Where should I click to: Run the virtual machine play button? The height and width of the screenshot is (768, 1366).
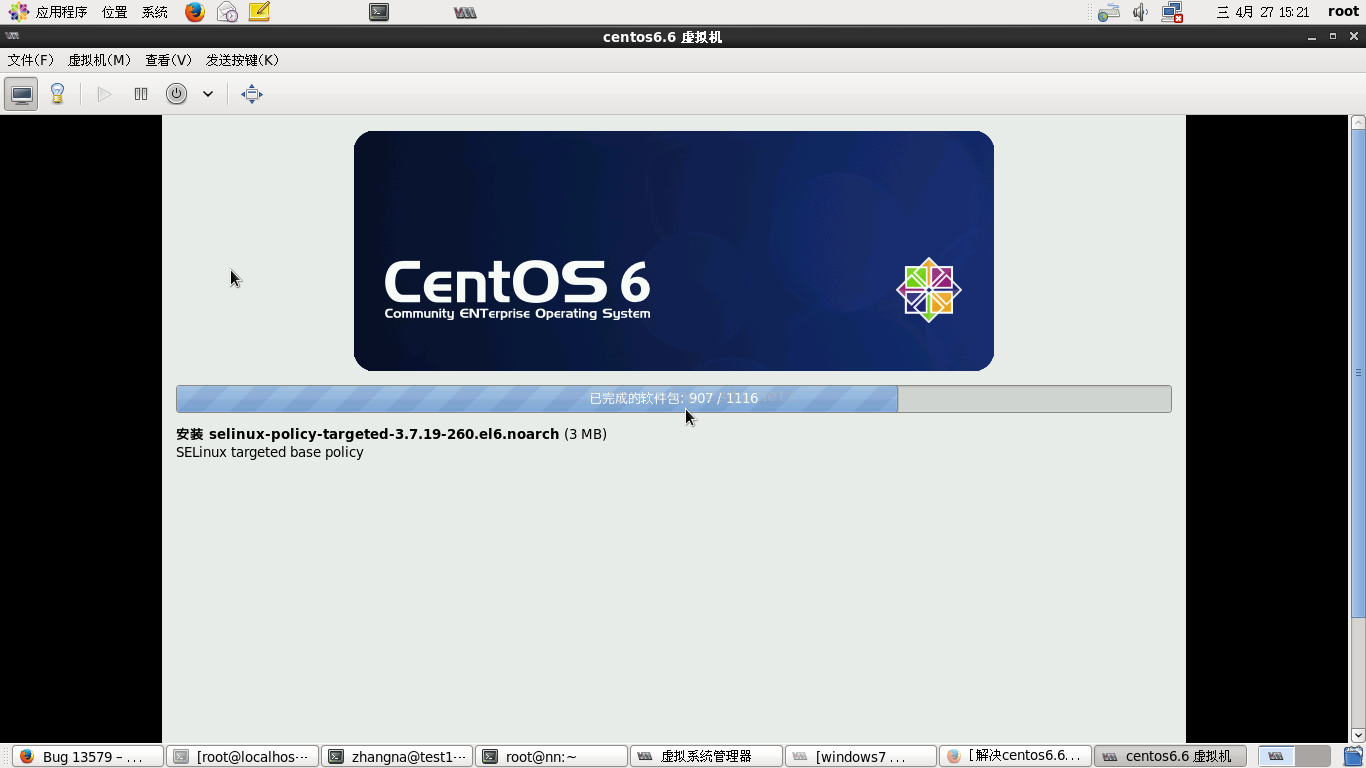click(x=104, y=94)
